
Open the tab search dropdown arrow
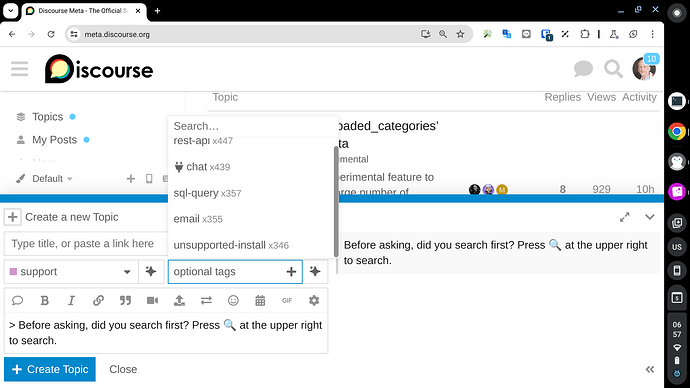[11, 11]
